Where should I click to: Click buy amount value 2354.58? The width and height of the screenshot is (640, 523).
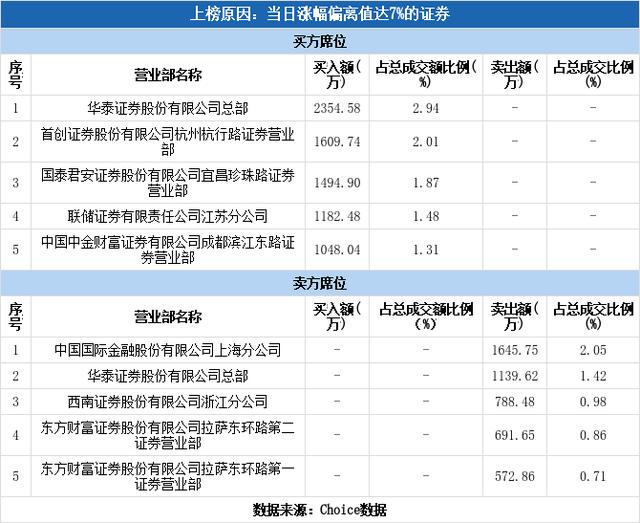(x=337, y=108)
